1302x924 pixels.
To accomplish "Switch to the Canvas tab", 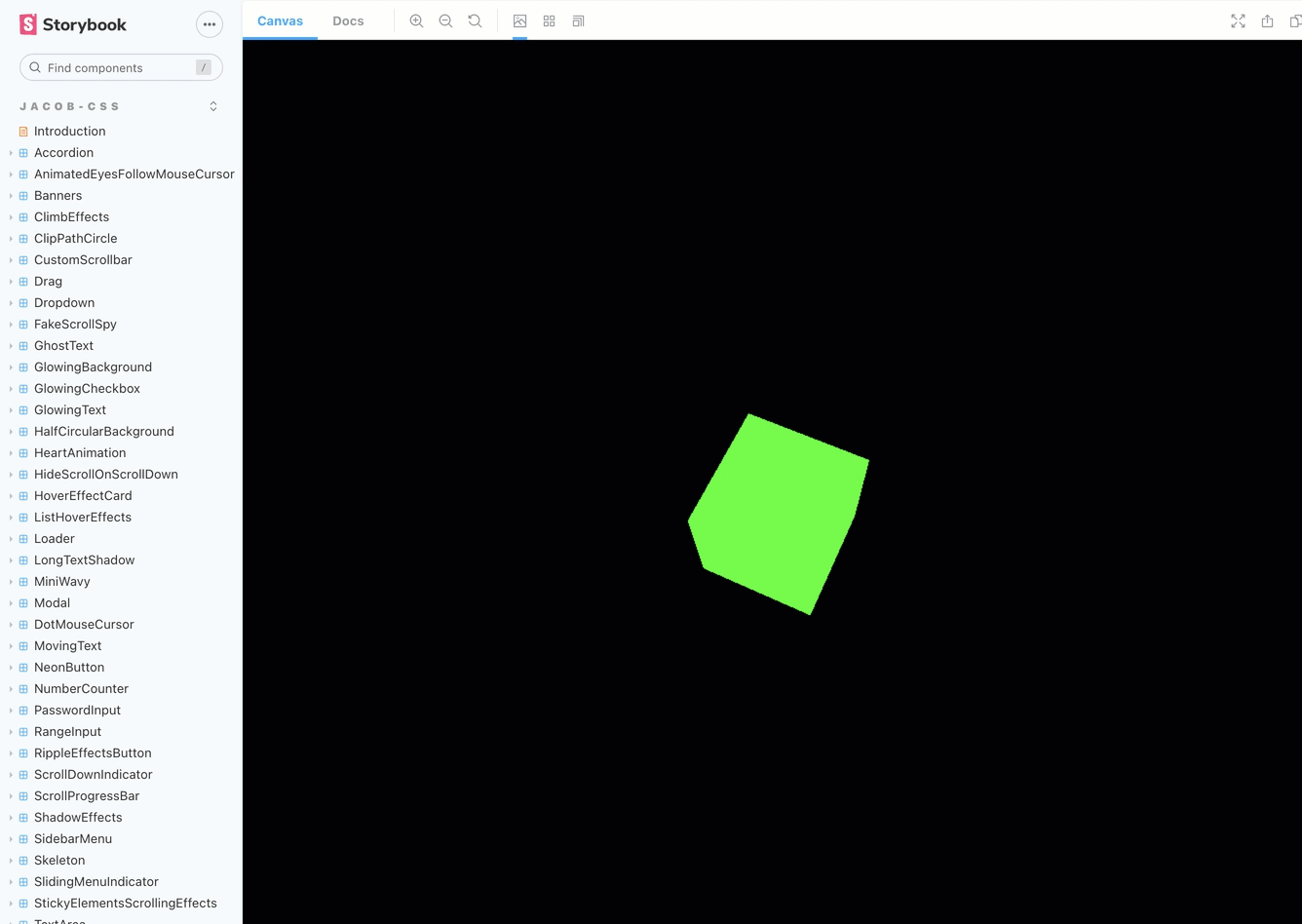I will pyautogui.click(x=280, y=20).
